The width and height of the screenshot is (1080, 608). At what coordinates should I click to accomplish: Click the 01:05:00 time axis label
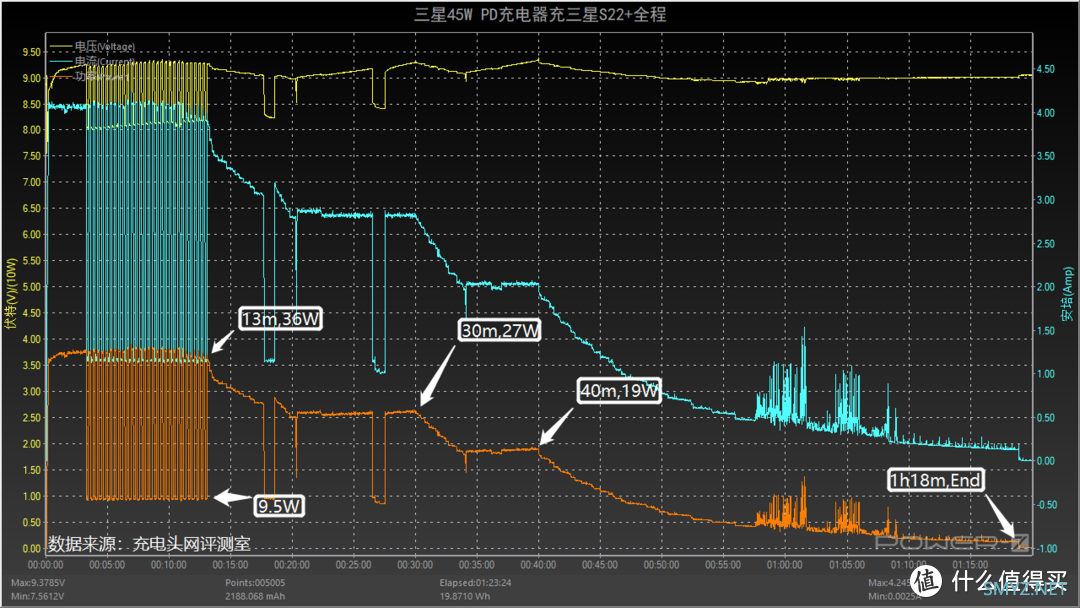point(847,565)
